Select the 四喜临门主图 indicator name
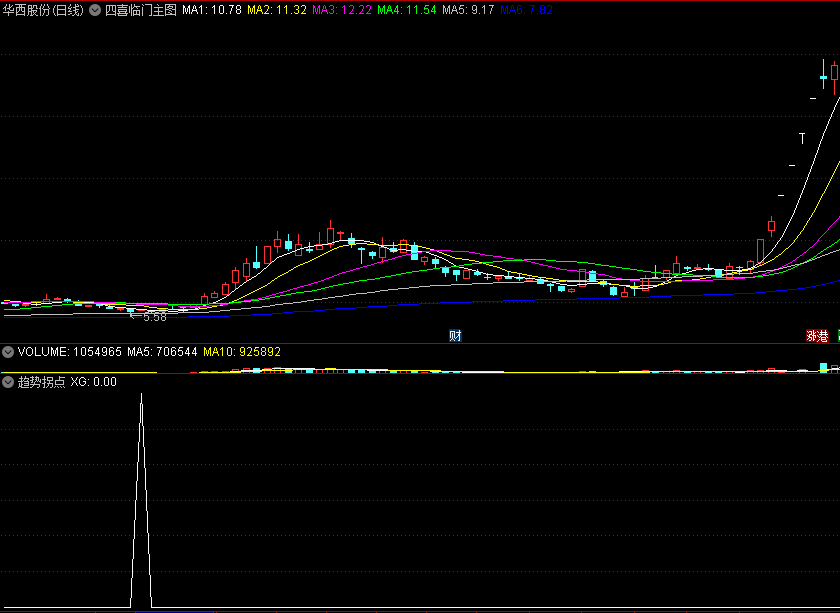Viewport: 840px width, 613px height. 140,10
